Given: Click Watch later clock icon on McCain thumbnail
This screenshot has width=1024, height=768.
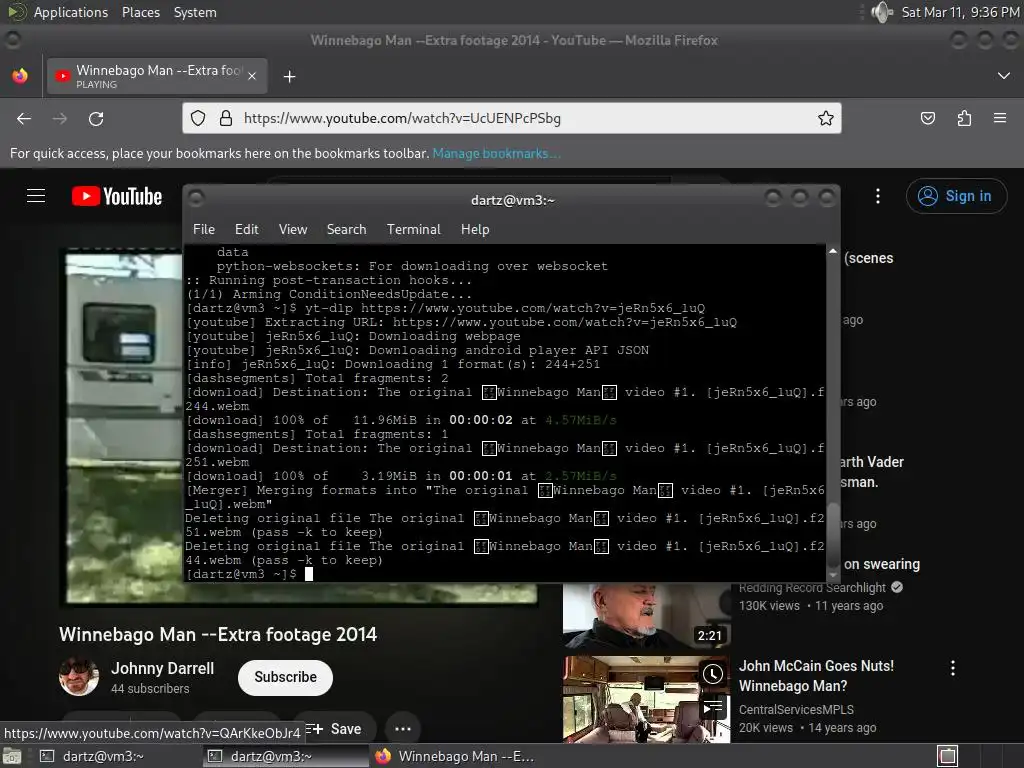Looking at the screenshot, I should point(712,673).
